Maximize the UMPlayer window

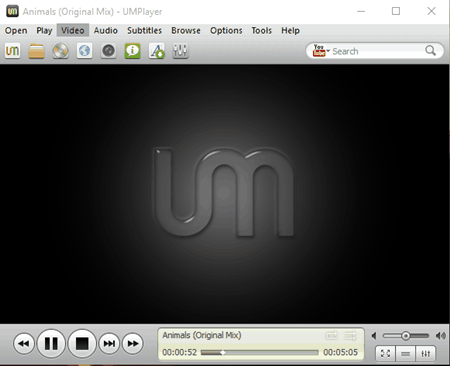pos(396,11)
